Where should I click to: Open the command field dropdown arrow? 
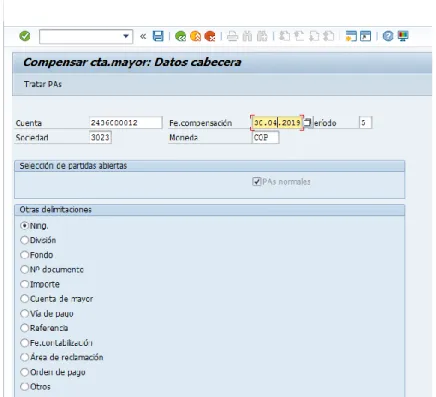click(126, 36)
